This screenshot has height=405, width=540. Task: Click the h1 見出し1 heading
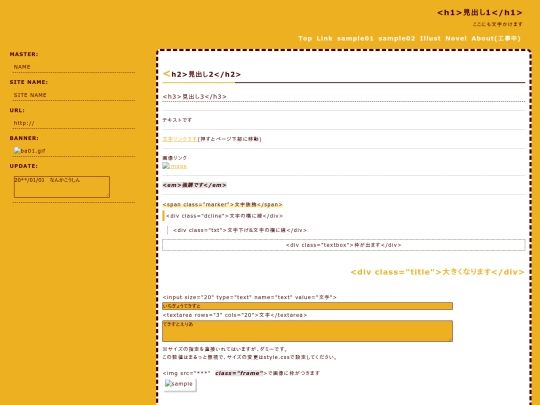point(479,13)
